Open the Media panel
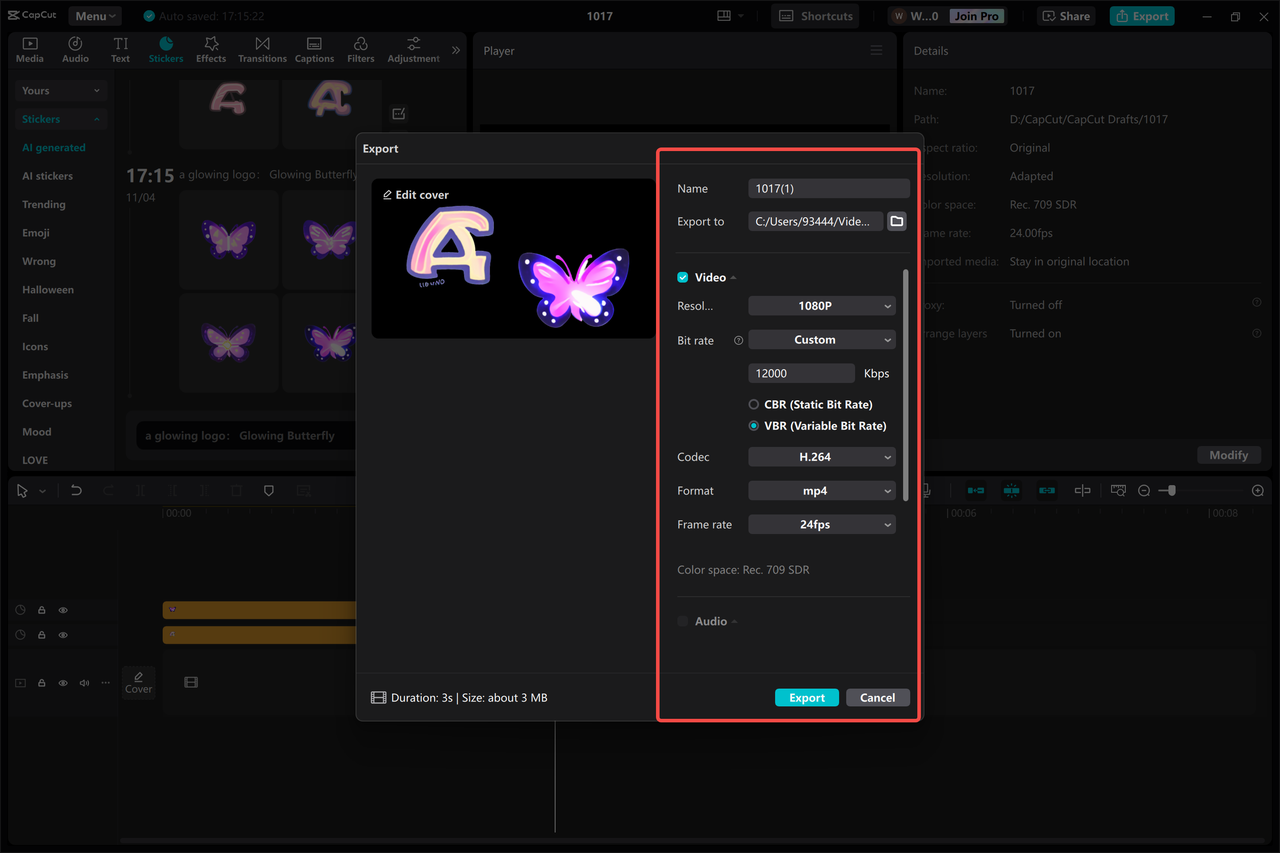Screen dimensions: 1280x853 (30, 50)
